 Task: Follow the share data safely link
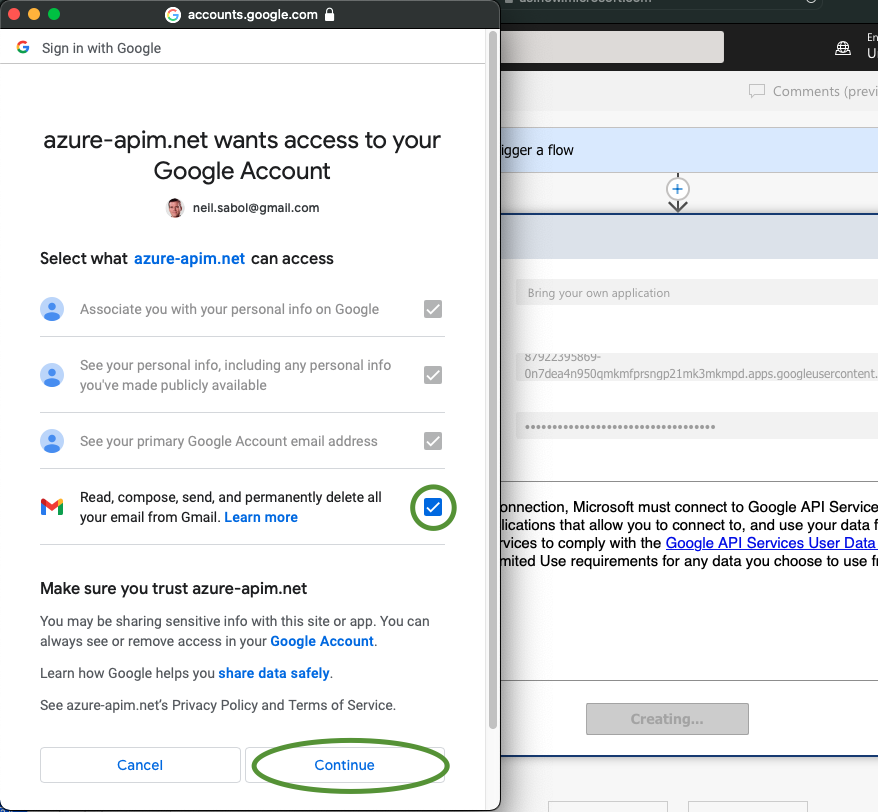pos(273,673)
